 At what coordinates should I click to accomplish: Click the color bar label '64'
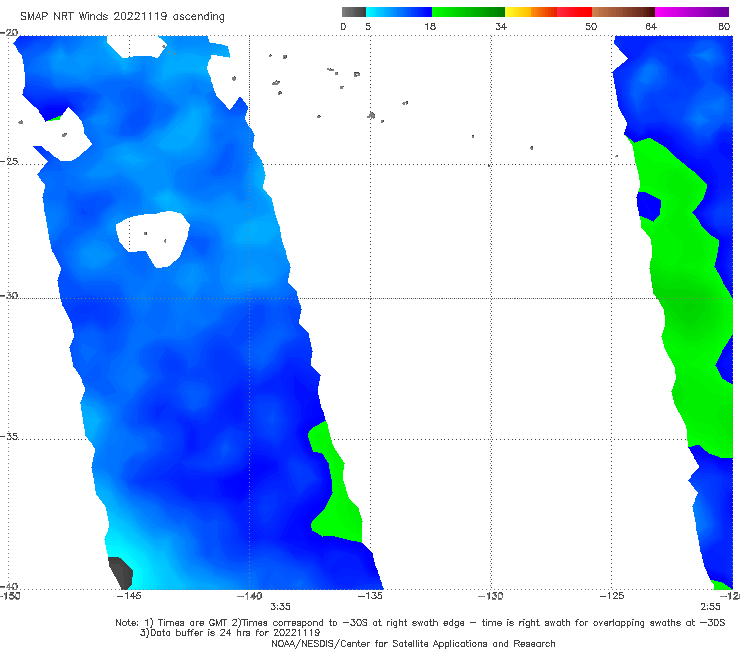click(651, 27)
